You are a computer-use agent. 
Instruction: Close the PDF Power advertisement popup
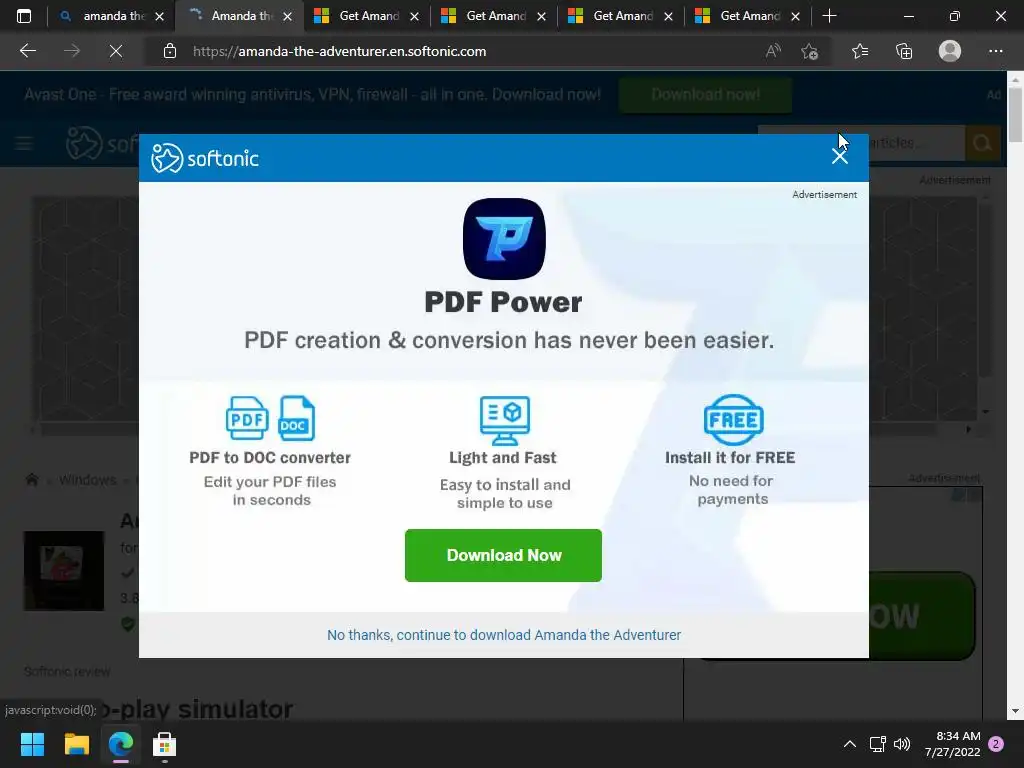[839, 156]
